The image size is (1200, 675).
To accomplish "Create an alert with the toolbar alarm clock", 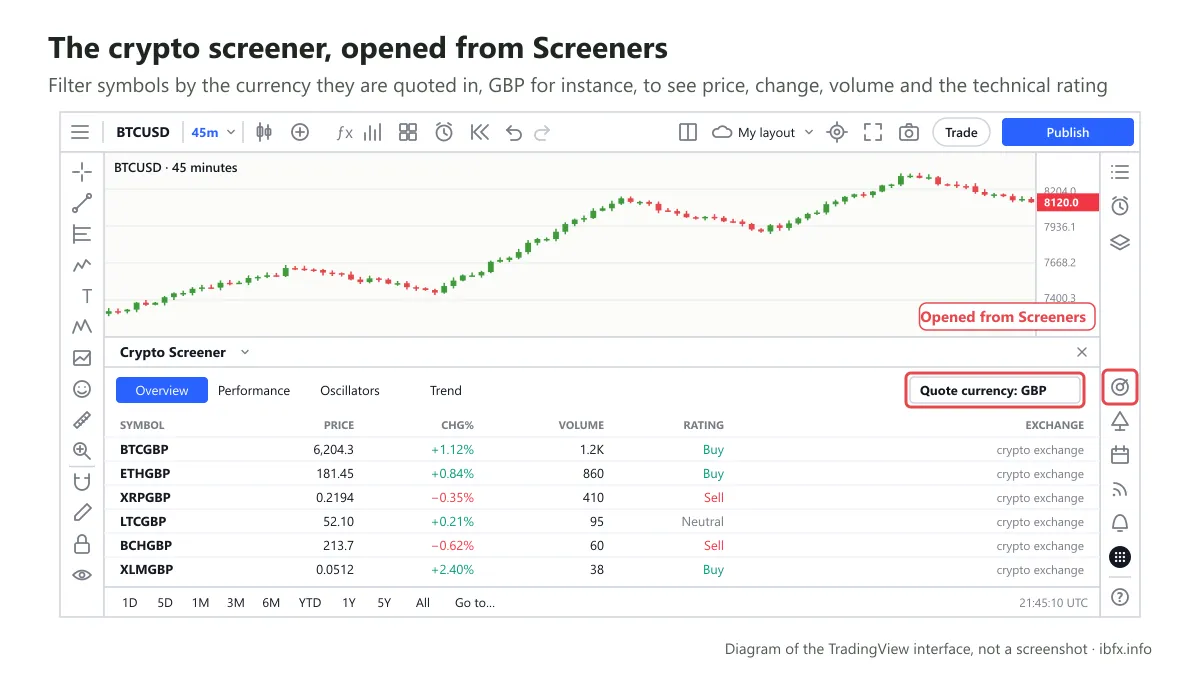I will 444,132.
